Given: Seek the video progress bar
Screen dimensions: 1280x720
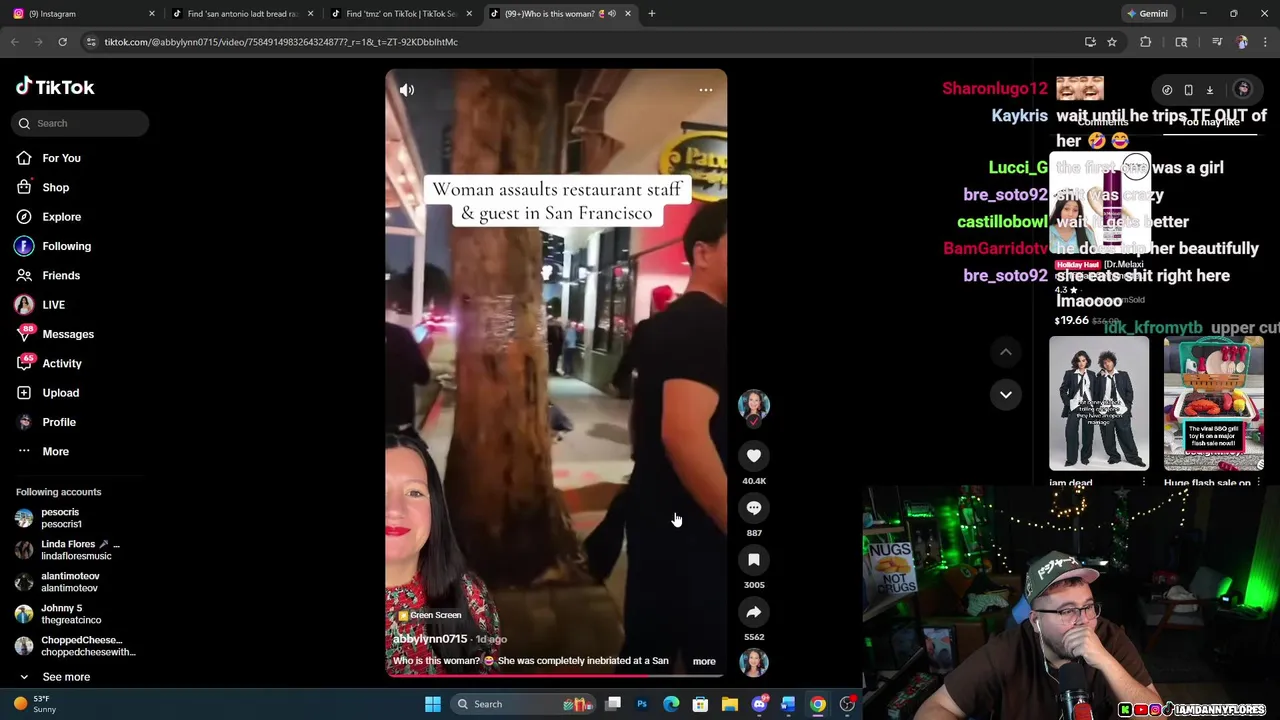Looking at the screenshot, I should pos(556,675).
